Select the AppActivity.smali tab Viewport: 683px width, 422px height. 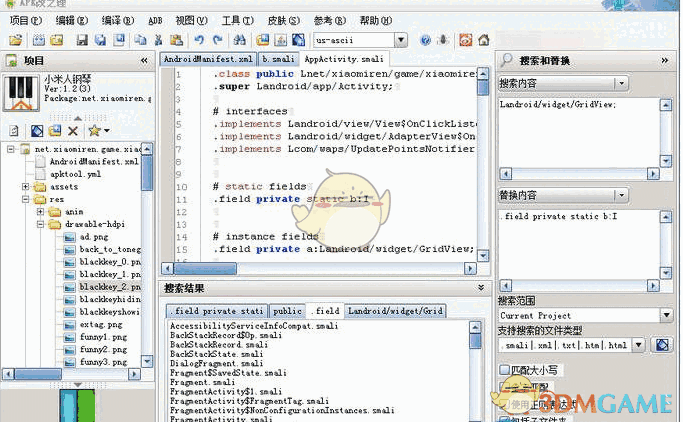[344, 59]
